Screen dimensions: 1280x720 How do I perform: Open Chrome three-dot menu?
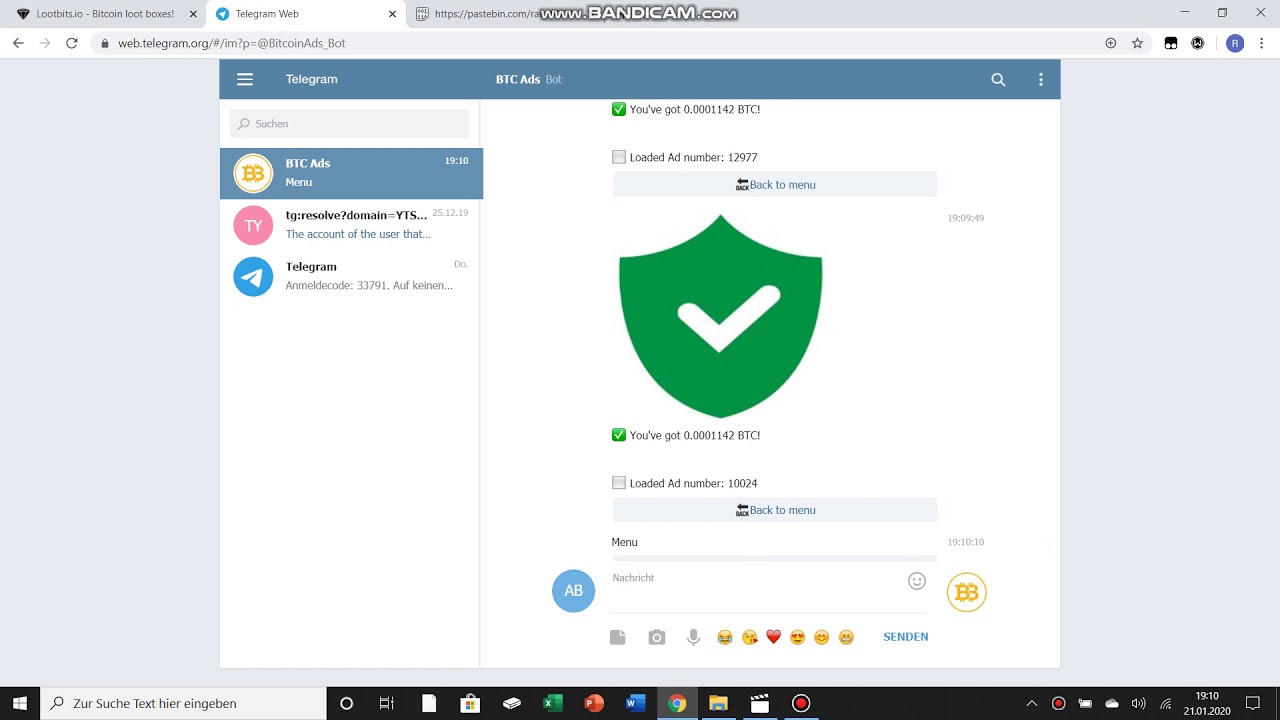point(1262,43)
